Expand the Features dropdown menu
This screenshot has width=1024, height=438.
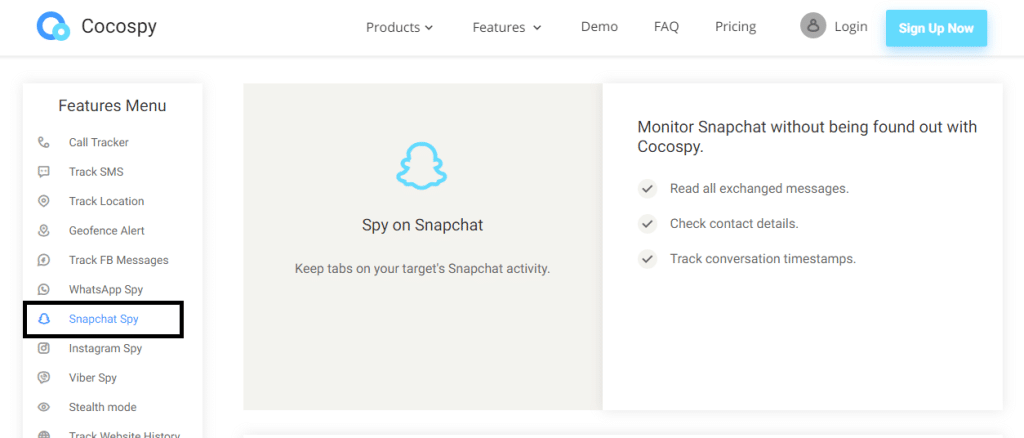tap(507, 27)
